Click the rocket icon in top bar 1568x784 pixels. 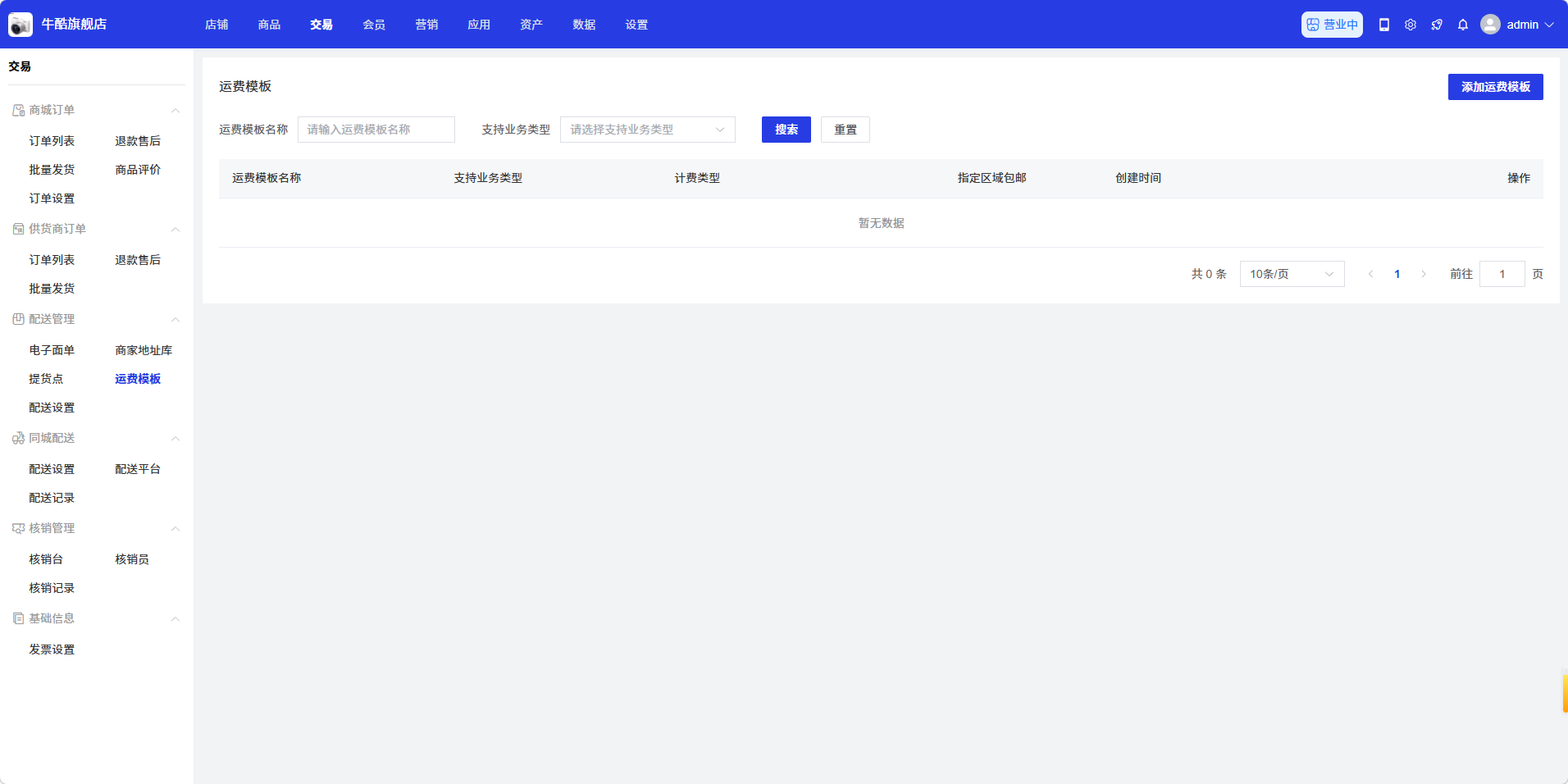coord(1437,25)
